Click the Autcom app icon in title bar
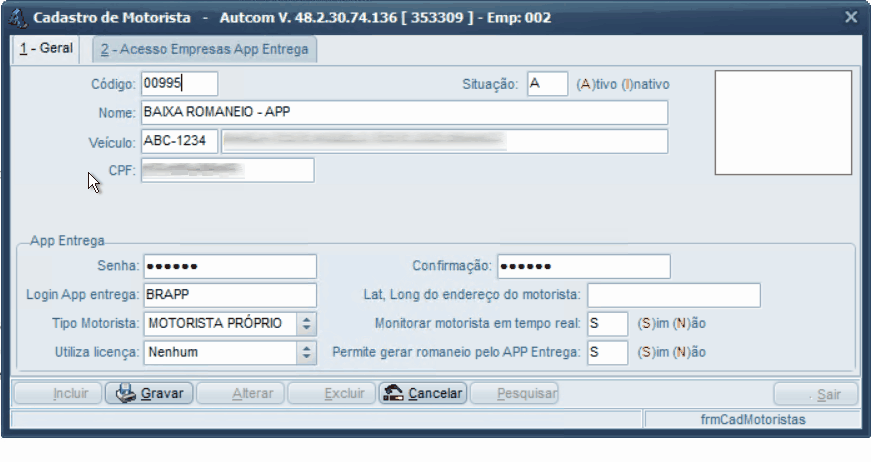Screen dimensions: 871x462 pyautogui.click(x=18, y=18)
